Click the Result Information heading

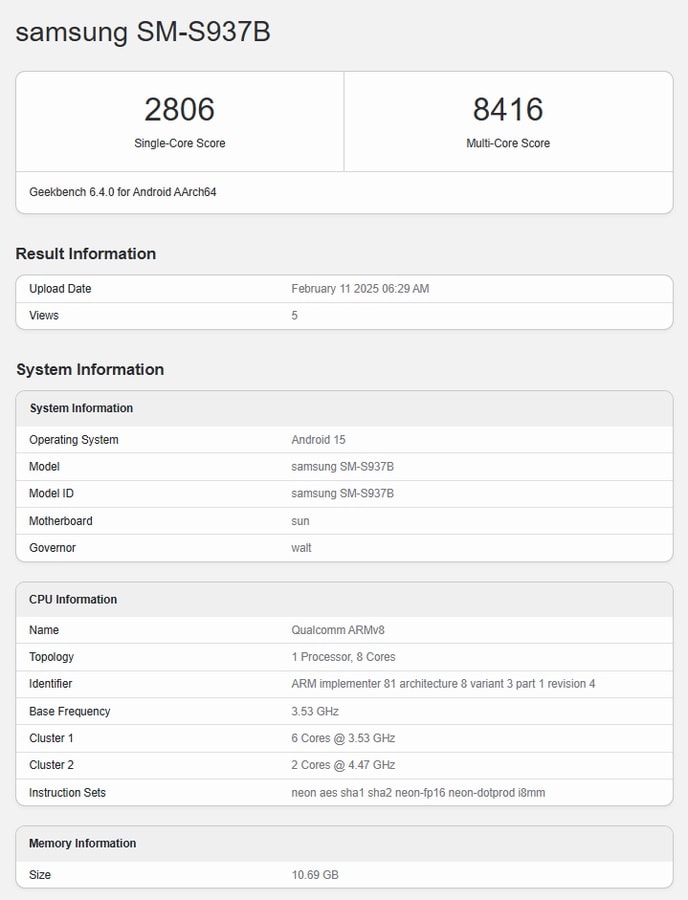tap(86, 254)
